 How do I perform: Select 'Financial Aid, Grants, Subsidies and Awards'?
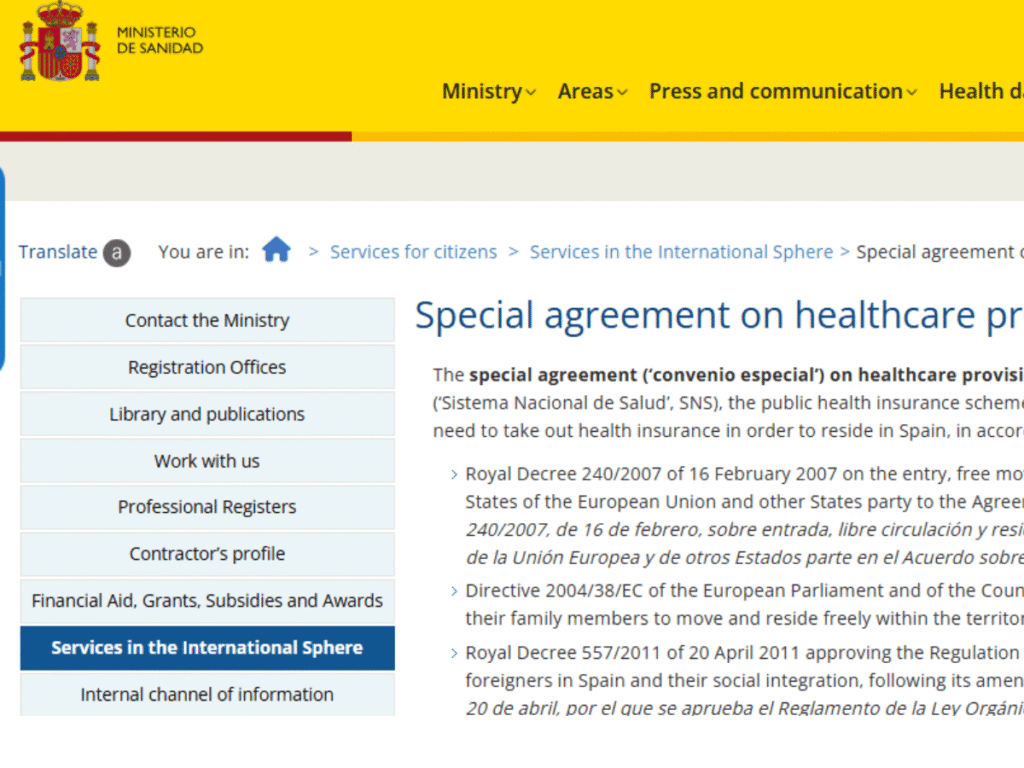(x=207, y=600)
